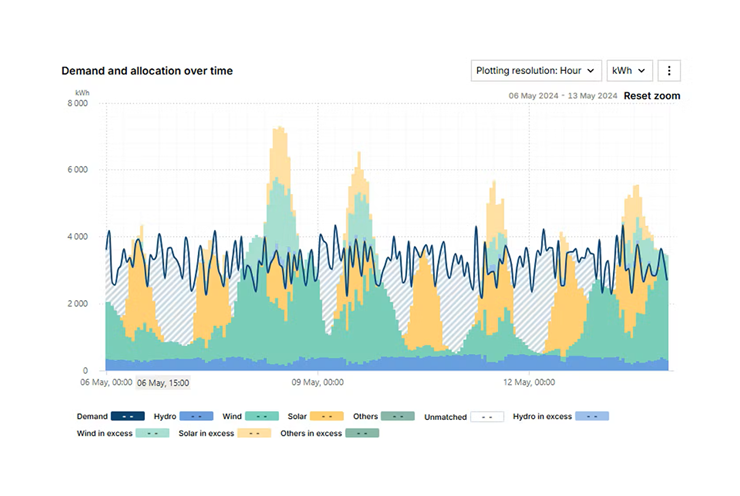Click the 09 May, 00:00 axis marker
Image resolution: width=740 pixels, height=496 pixels.
click(318, 382)
